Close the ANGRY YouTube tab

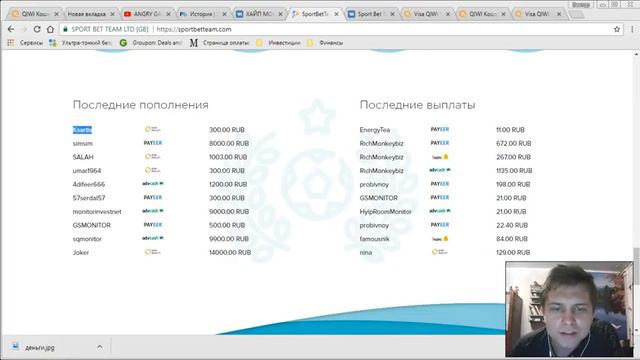coord(169,14)
